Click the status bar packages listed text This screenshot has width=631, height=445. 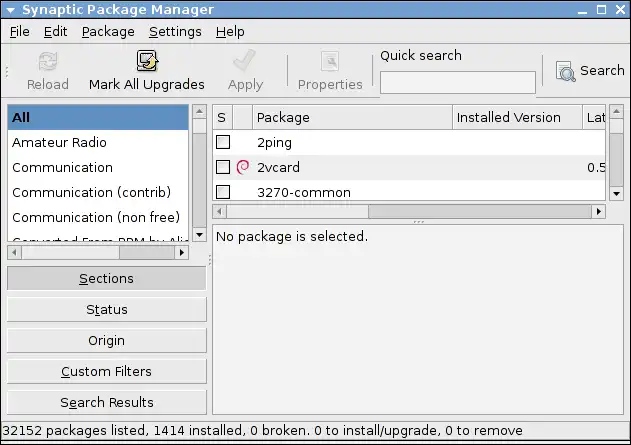(262, 431)
